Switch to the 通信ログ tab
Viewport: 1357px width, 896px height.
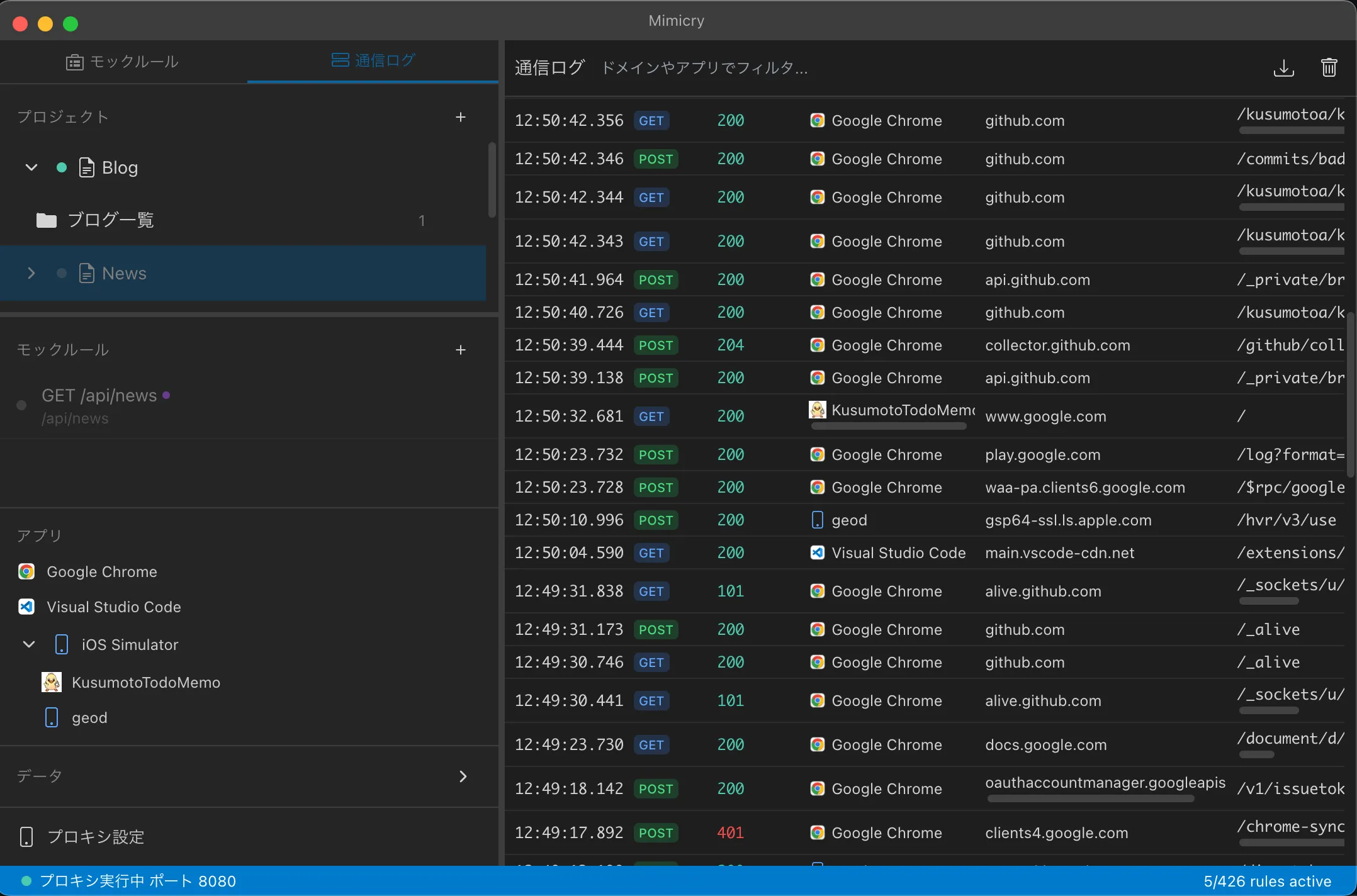coord(373,60)
